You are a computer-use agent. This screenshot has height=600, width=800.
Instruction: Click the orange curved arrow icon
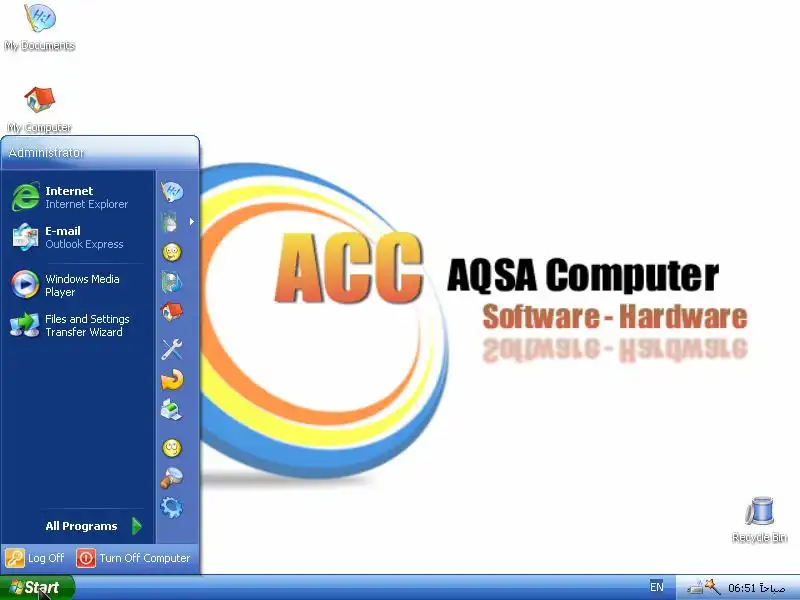tap(172, 380)
